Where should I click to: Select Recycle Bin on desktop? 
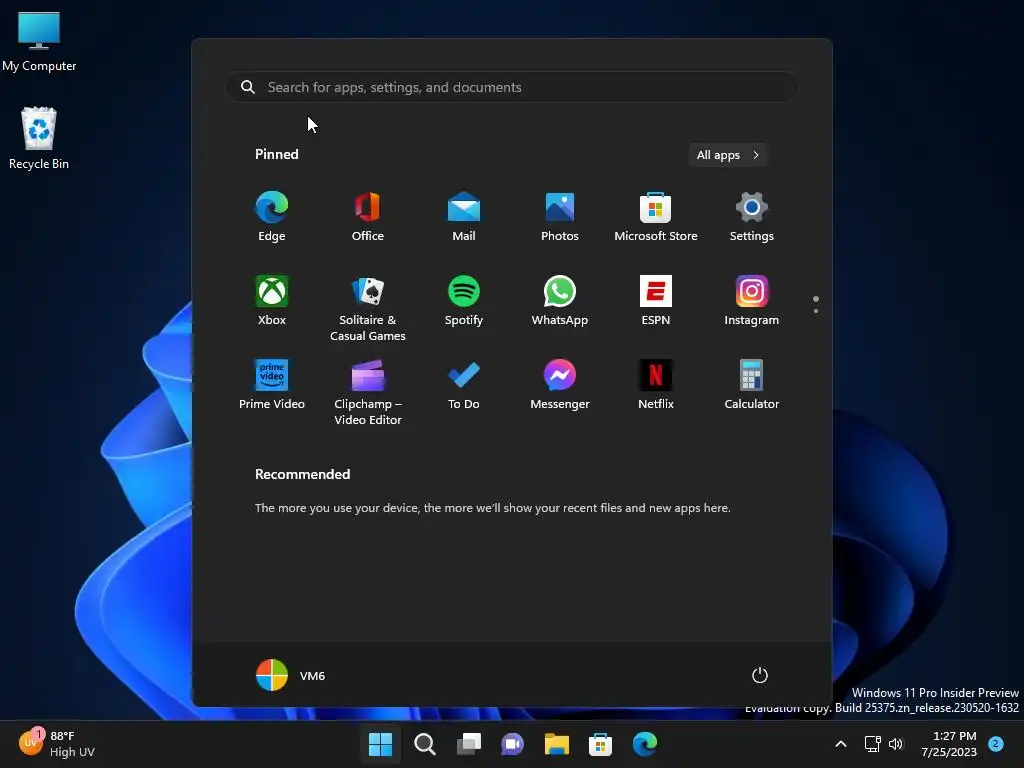tap(39, 138)
